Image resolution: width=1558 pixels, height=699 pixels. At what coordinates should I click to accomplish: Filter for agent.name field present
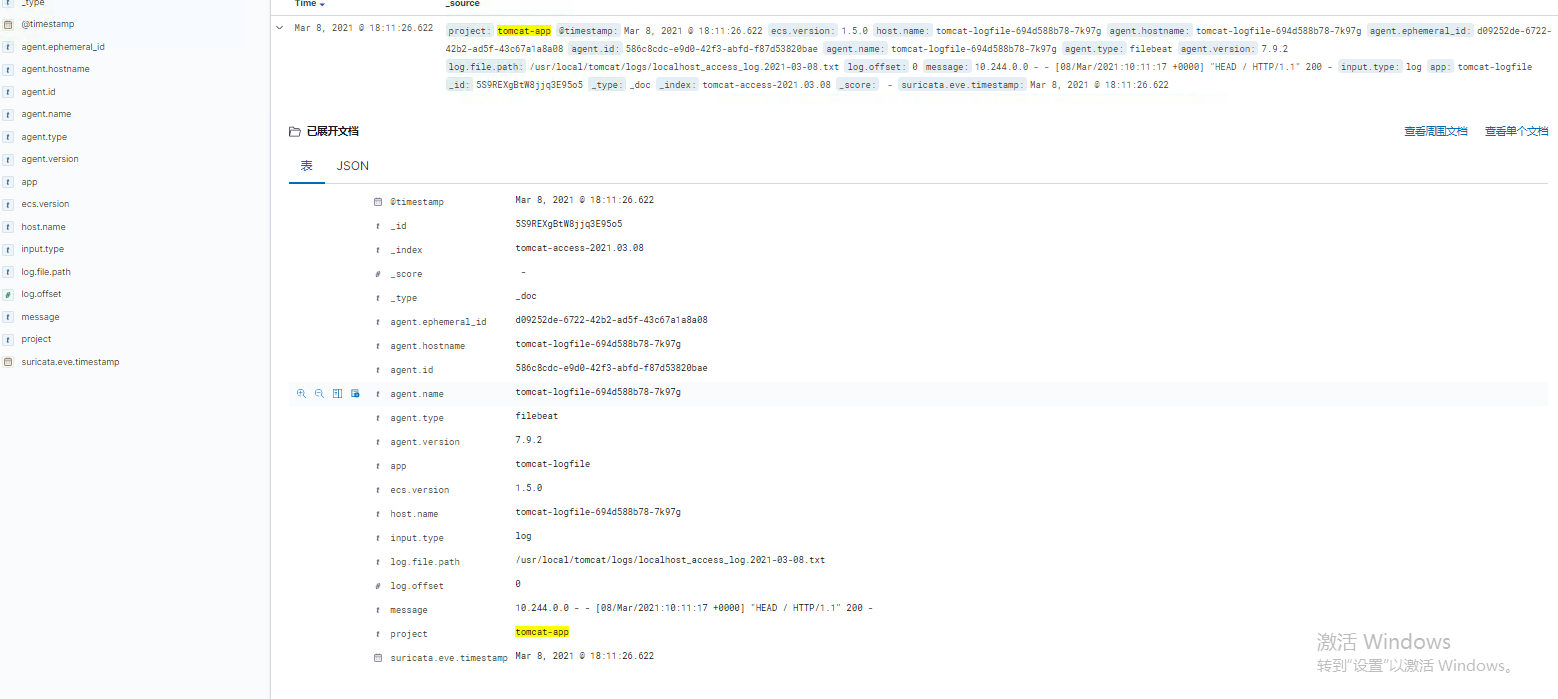[355, 394]
